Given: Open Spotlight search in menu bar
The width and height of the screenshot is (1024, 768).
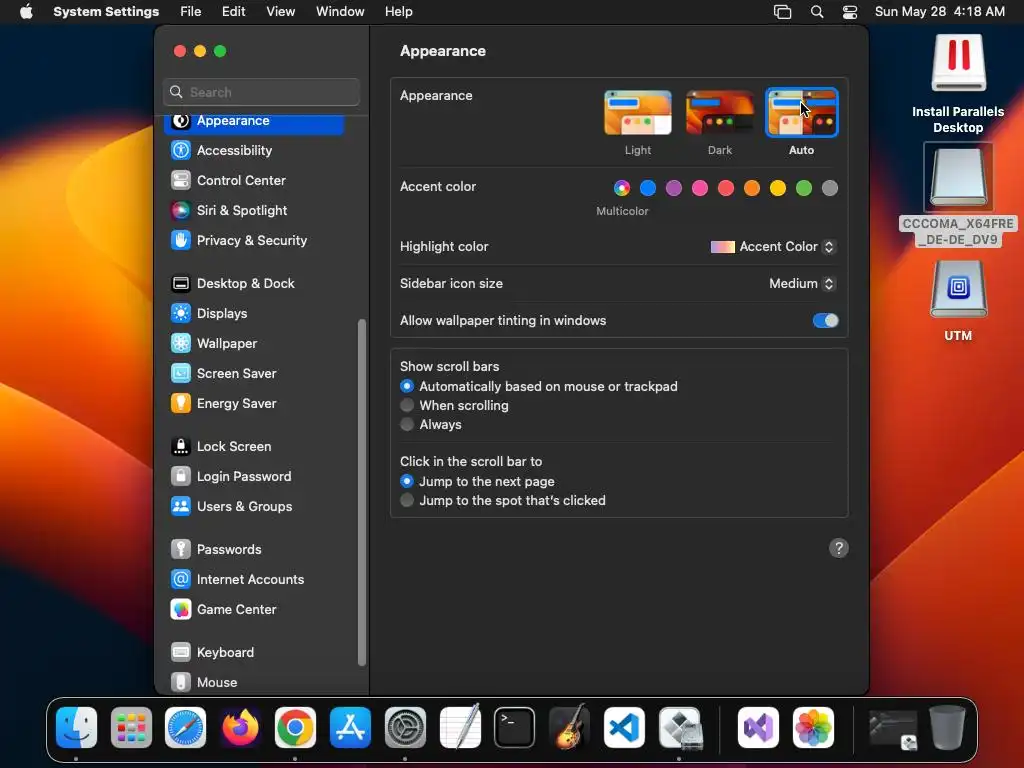Looking at the screenshot, I should 816,12.
